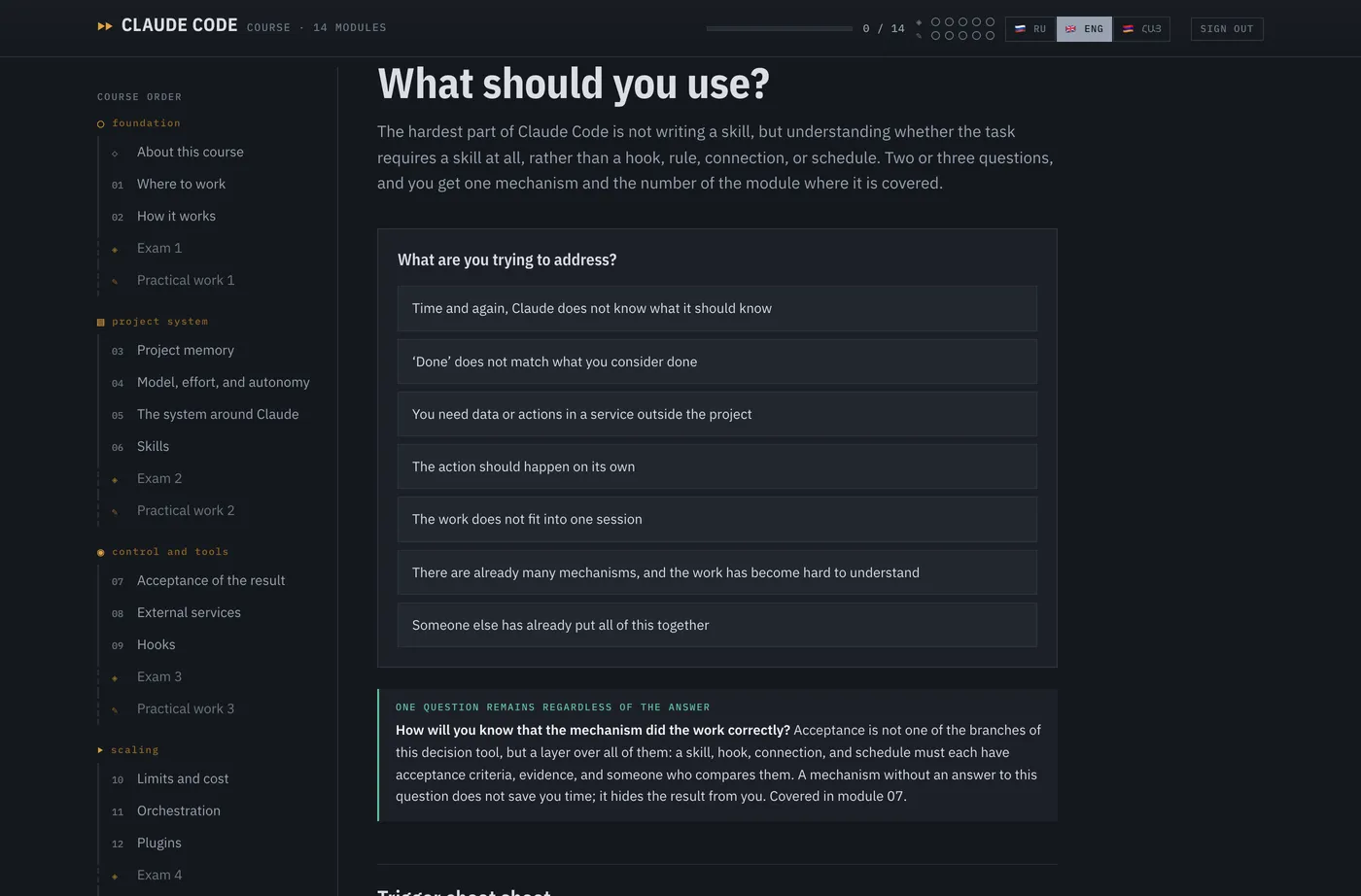
Task: Select 'There are already many mechanisms' option
Action: click(x=717, y=572)
